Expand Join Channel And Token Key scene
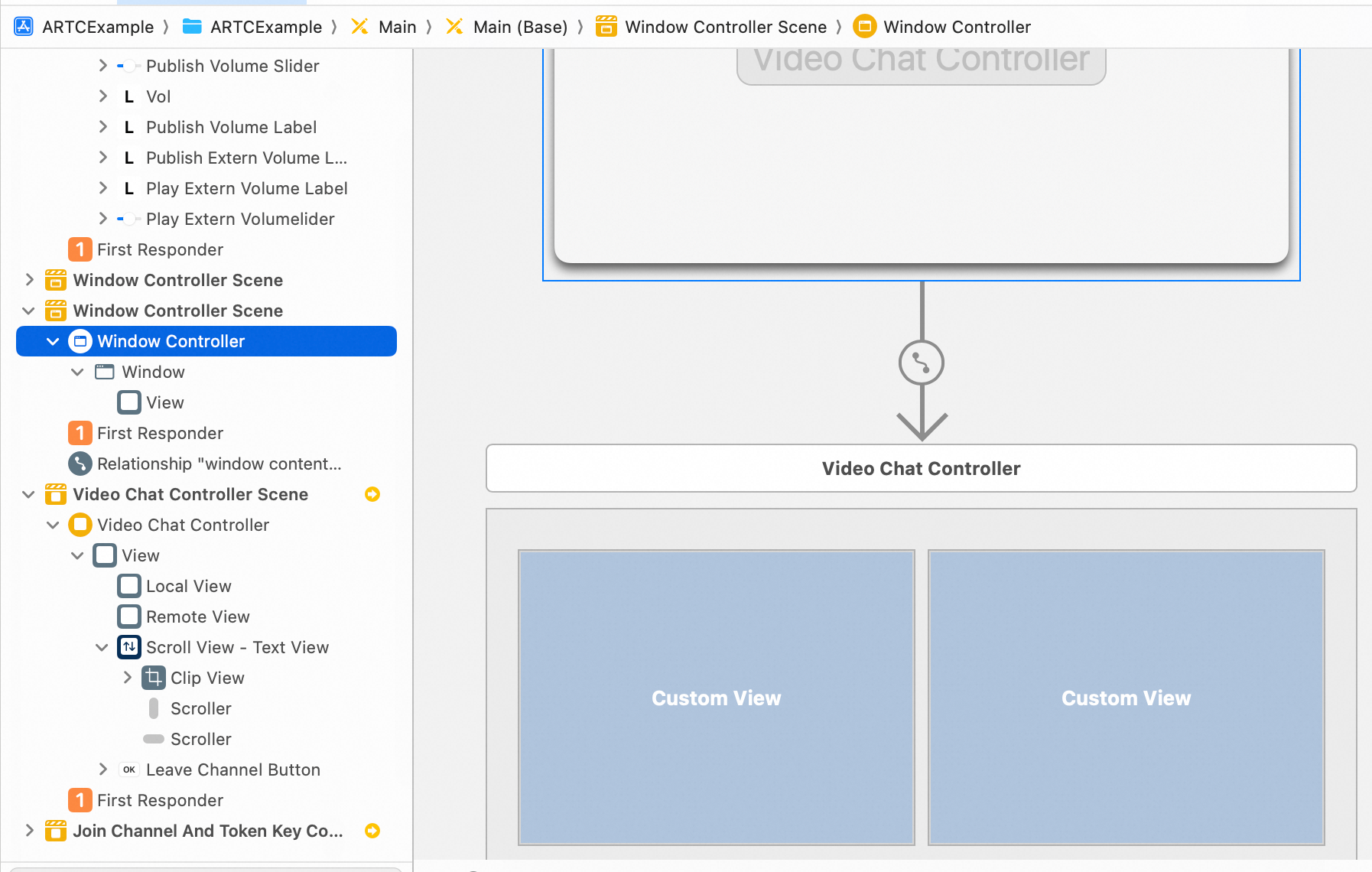1372x872 pixels. tap(29, 831)
